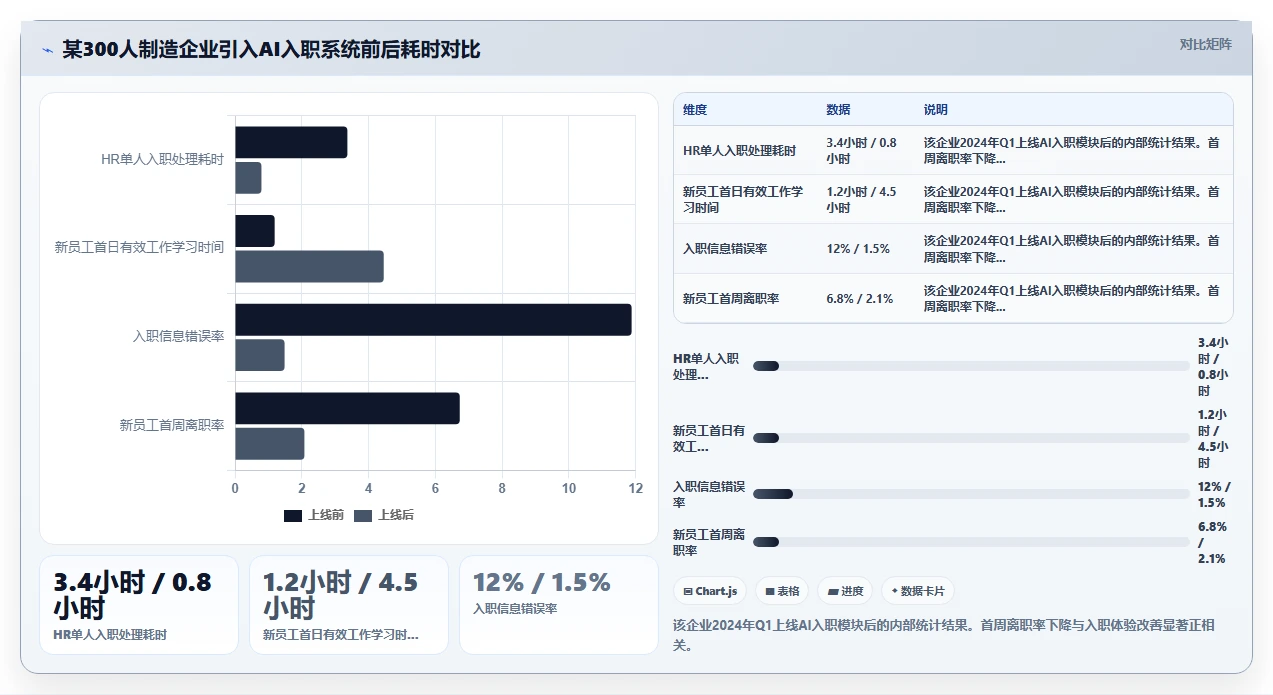Image resolution: width=1273 pixels, height=695 pixels.
Task: Select table cell 3.4小时 / 0.8小时
Action: tap(866, 151)
